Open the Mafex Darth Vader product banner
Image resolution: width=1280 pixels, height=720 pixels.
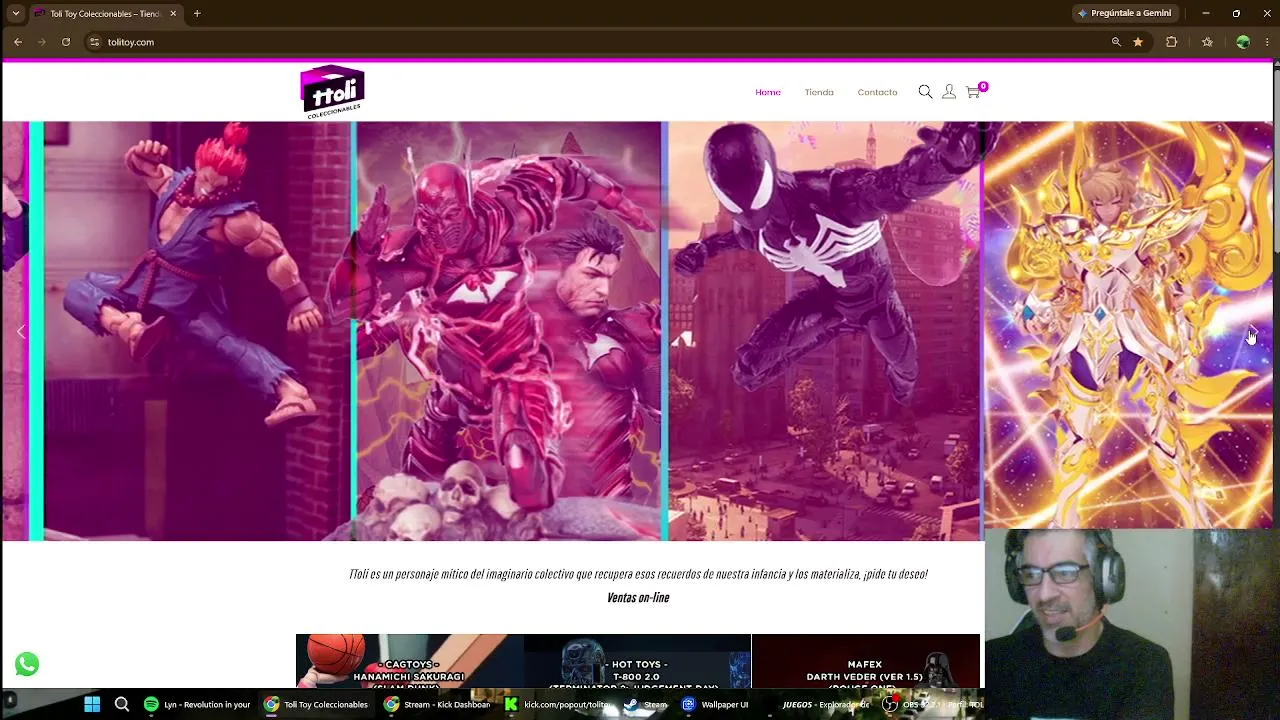pyautogui.click(x=866, y=661)
